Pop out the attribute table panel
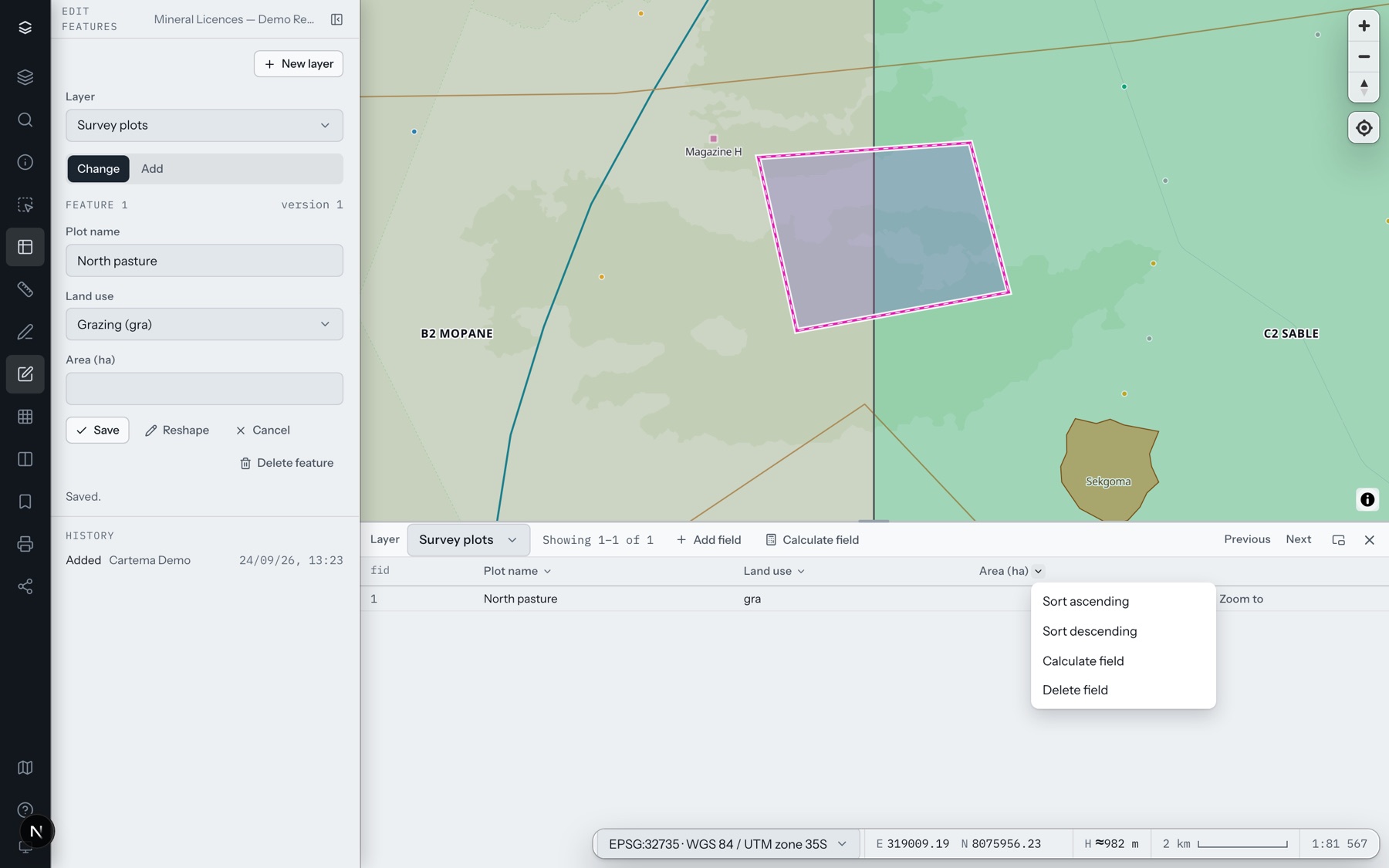The height and width of the screenshot is (868, 1389). coord(1338,540)
